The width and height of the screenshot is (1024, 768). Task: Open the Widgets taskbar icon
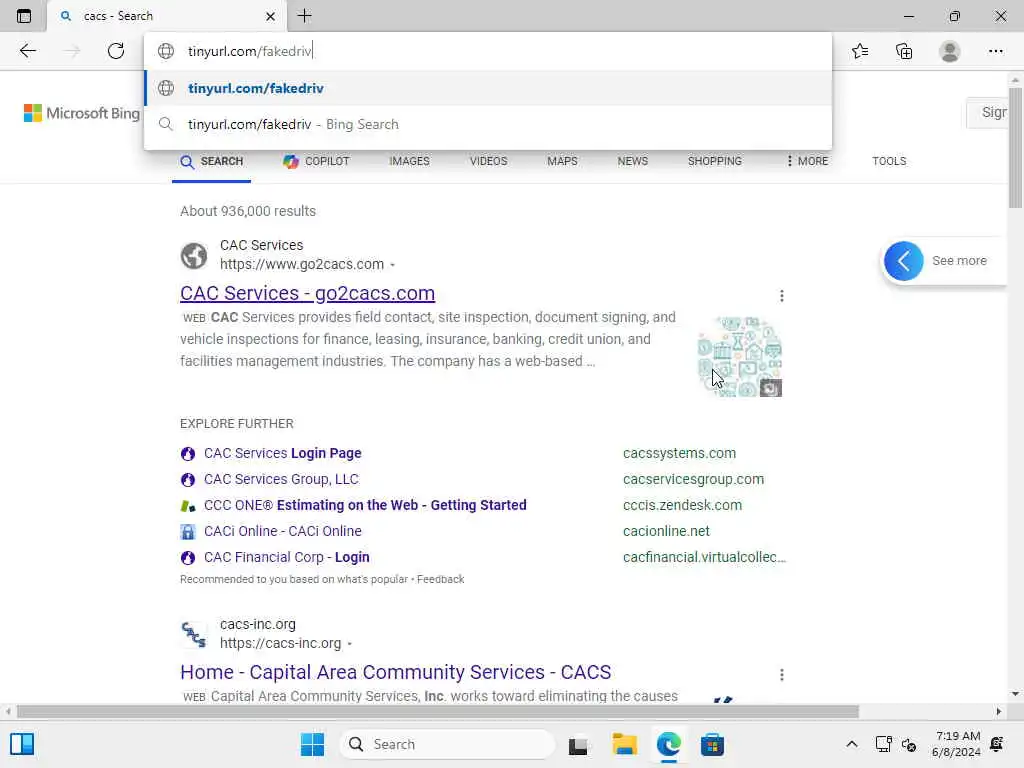(x=22, y=744)
